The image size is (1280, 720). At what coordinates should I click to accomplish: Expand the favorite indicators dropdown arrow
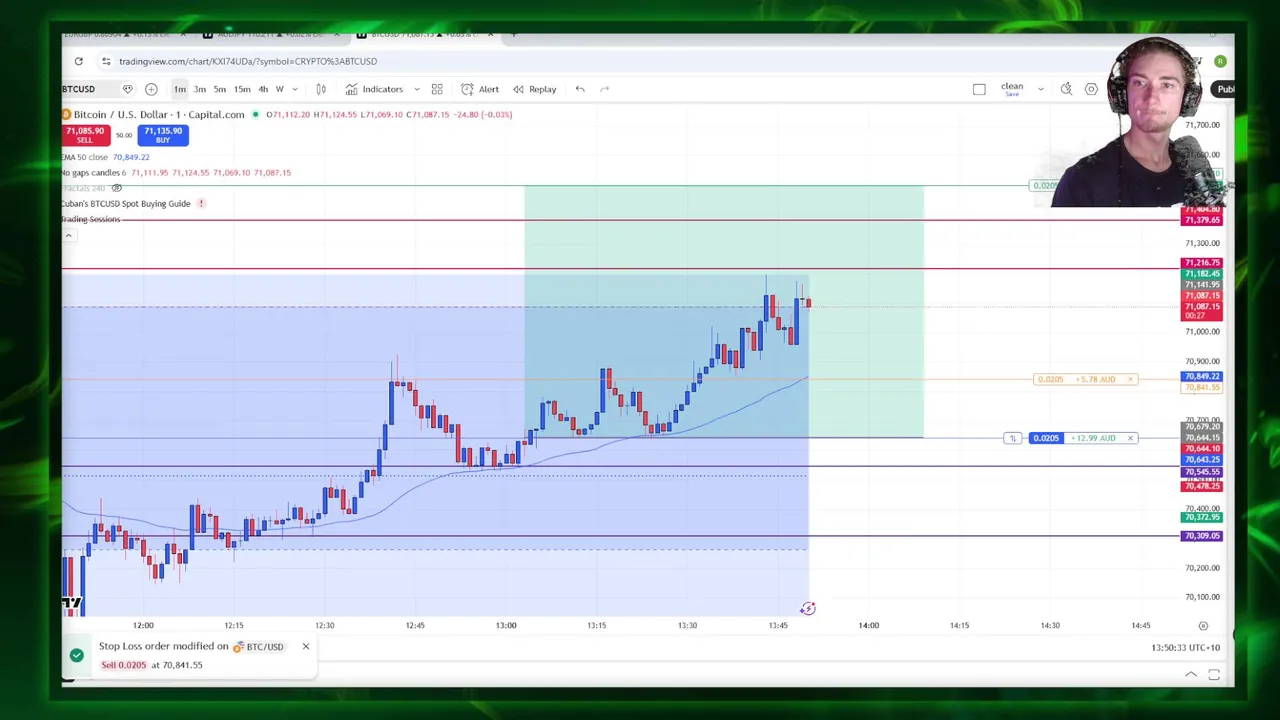pyautogui.click(x=417, y=89)
